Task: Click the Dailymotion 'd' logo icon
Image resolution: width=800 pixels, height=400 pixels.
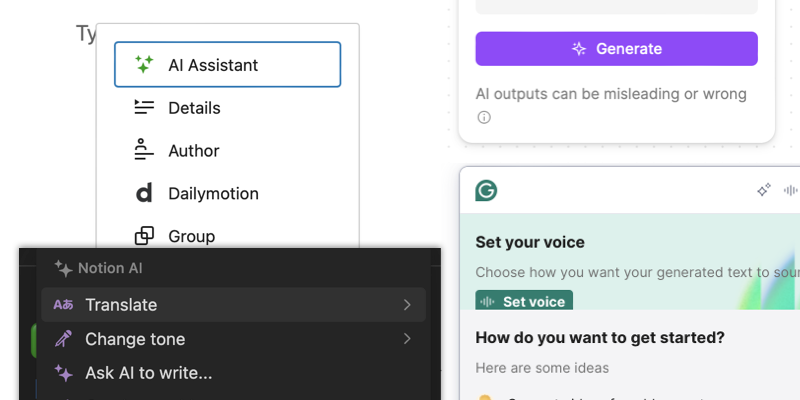Action: 144,193
